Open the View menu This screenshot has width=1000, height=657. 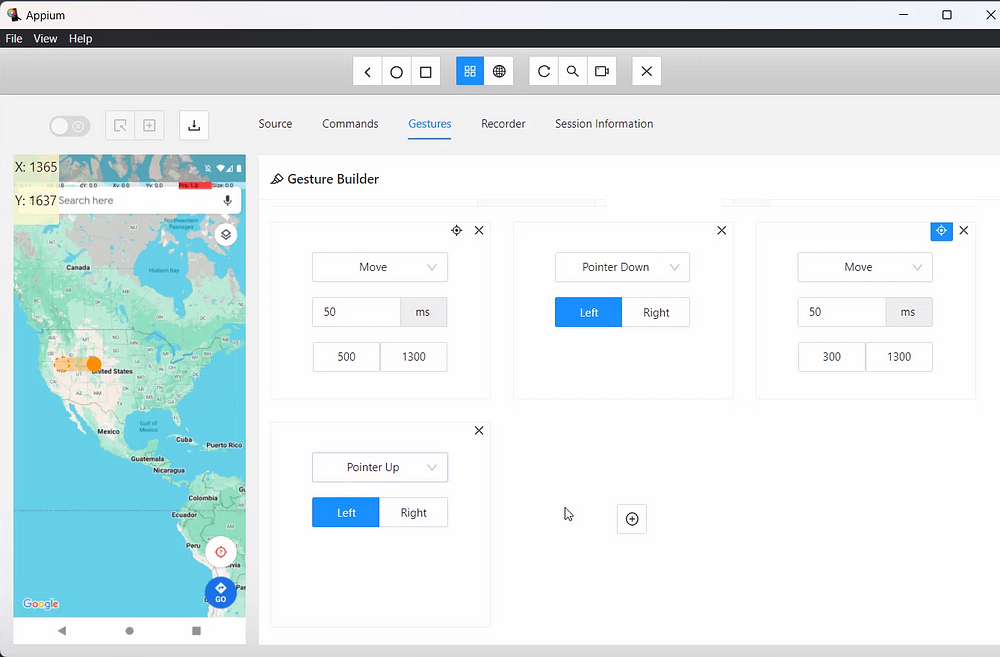(x=45, y=38)
